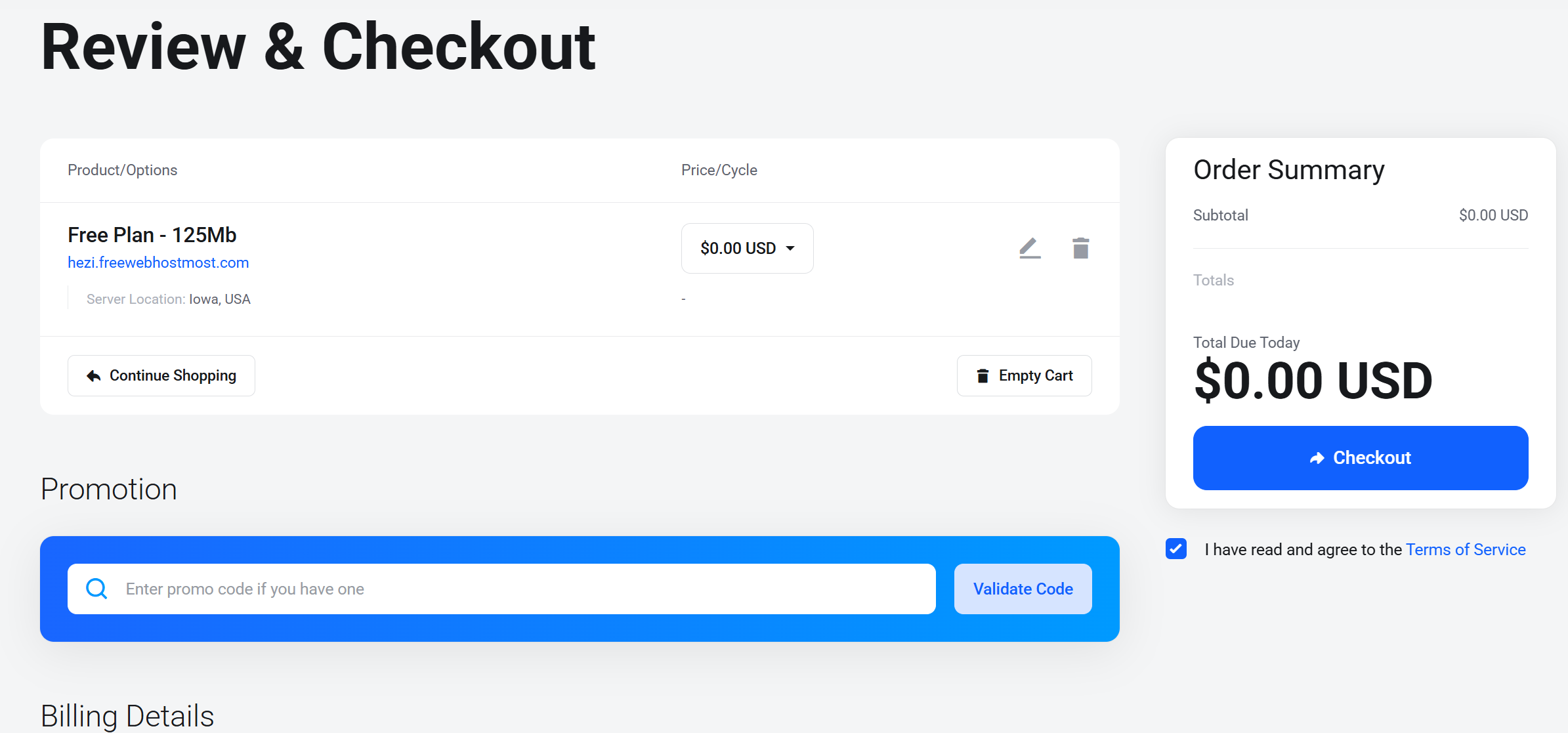Click the back arrow on Continue Shopping
Viewport: 1568px width, 733px height.
click(94, 376)
